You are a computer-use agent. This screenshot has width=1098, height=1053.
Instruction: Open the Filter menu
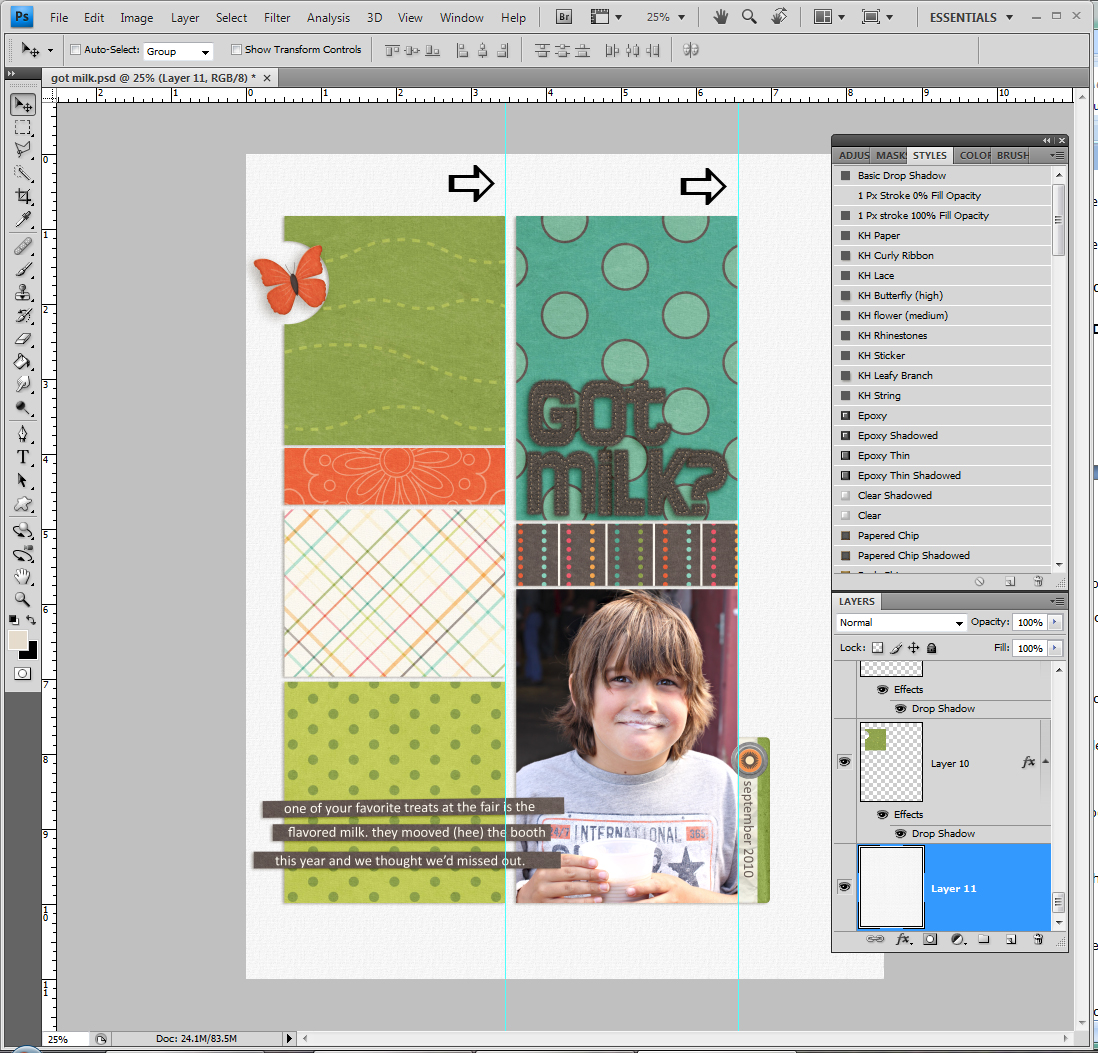pyautogui.click(x=277, y=17)
